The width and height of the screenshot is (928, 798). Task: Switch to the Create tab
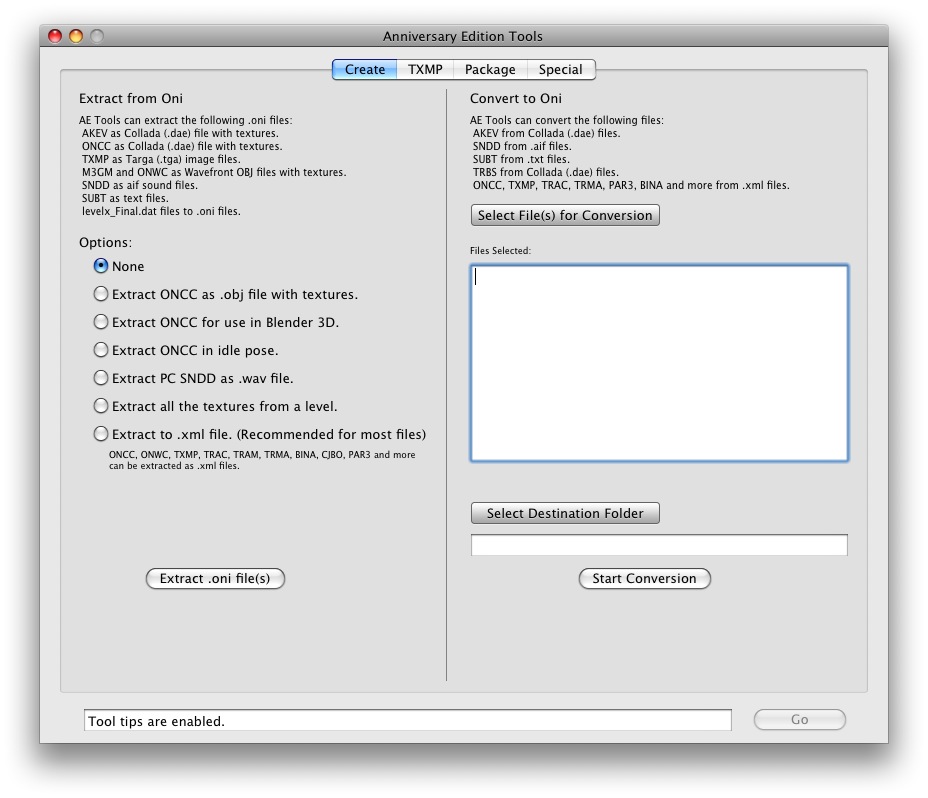click(x=365, y=69)
